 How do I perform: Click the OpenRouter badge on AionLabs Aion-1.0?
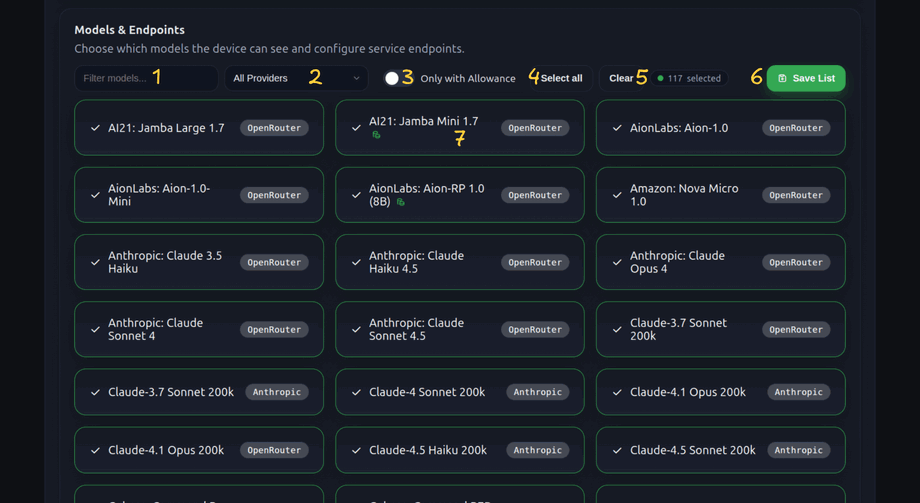pos(796,128)
